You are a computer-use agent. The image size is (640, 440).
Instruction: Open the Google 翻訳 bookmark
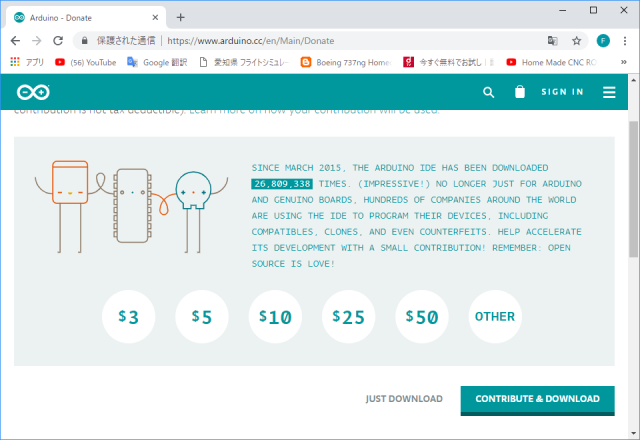tap(157, 62)
